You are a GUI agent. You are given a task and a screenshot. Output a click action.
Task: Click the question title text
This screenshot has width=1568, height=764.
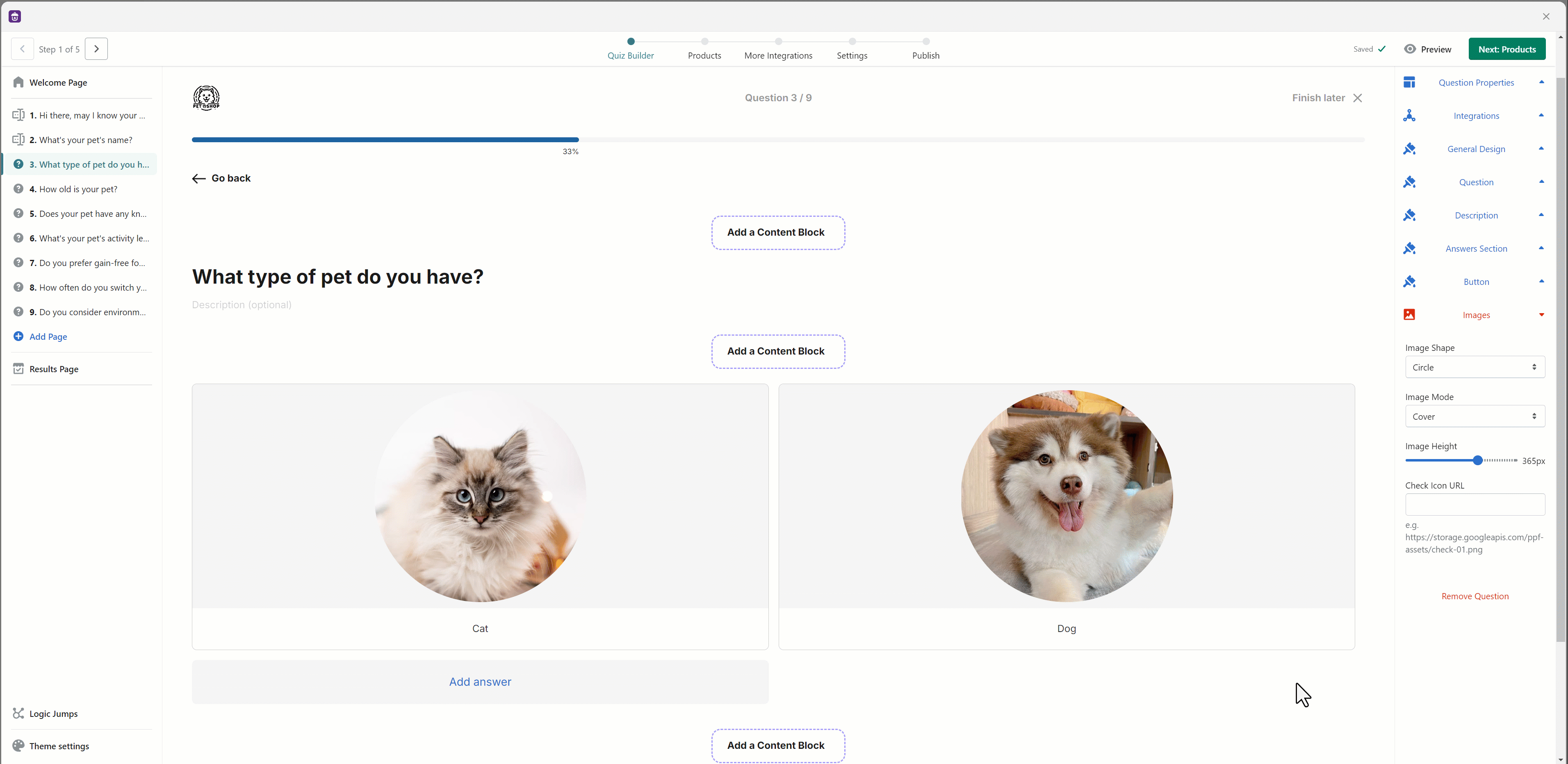338,277
